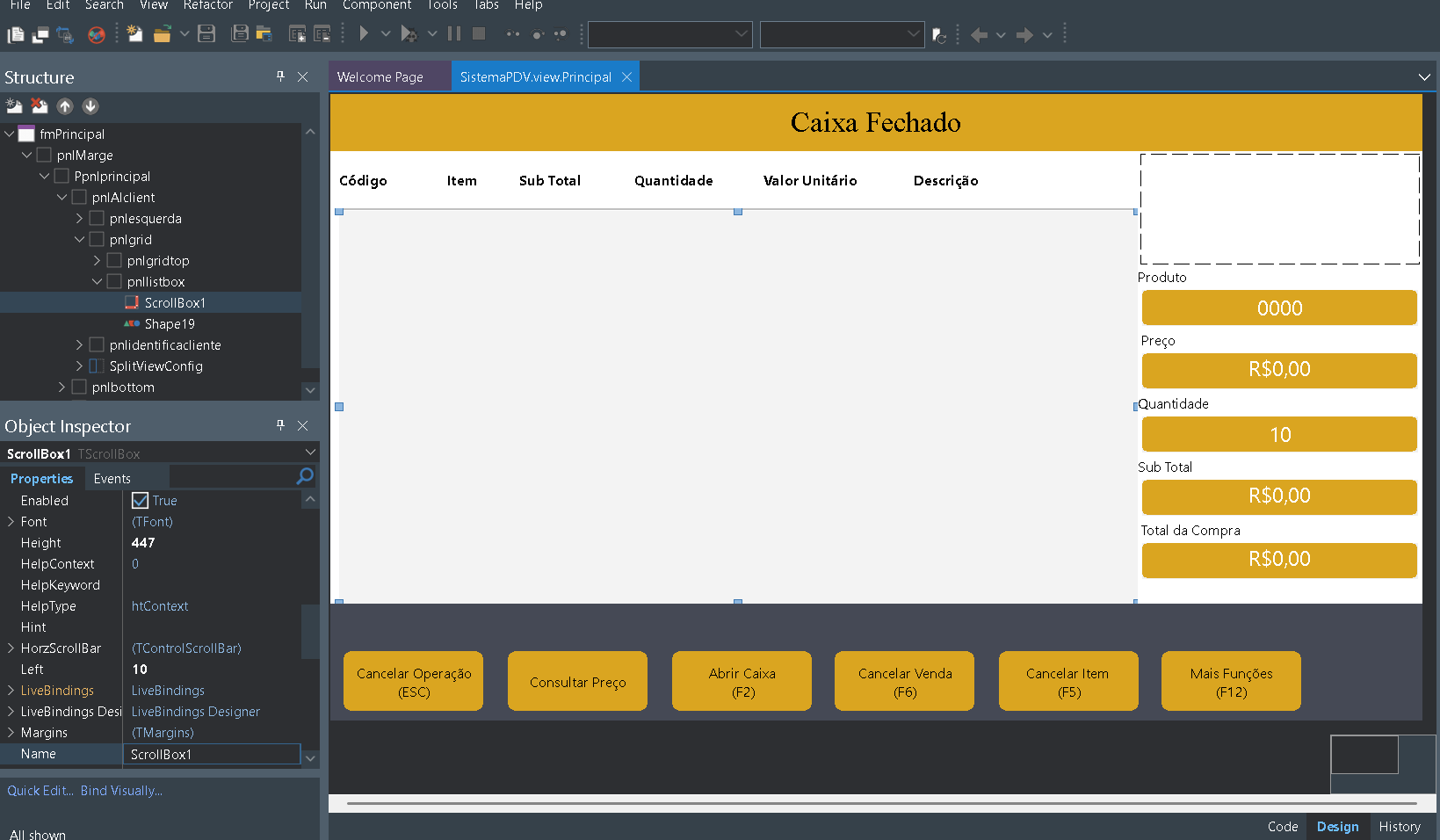Click the Save icon

point(206,34)
